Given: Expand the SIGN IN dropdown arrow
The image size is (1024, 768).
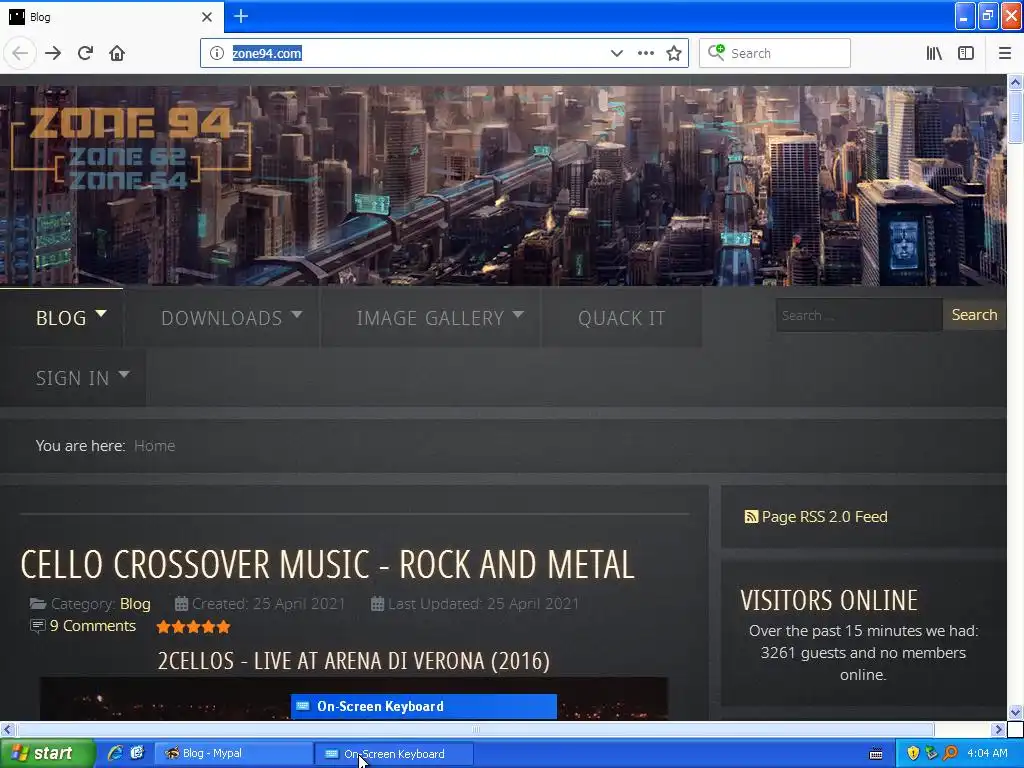Looking at the screenshot, I should point(123,374).
